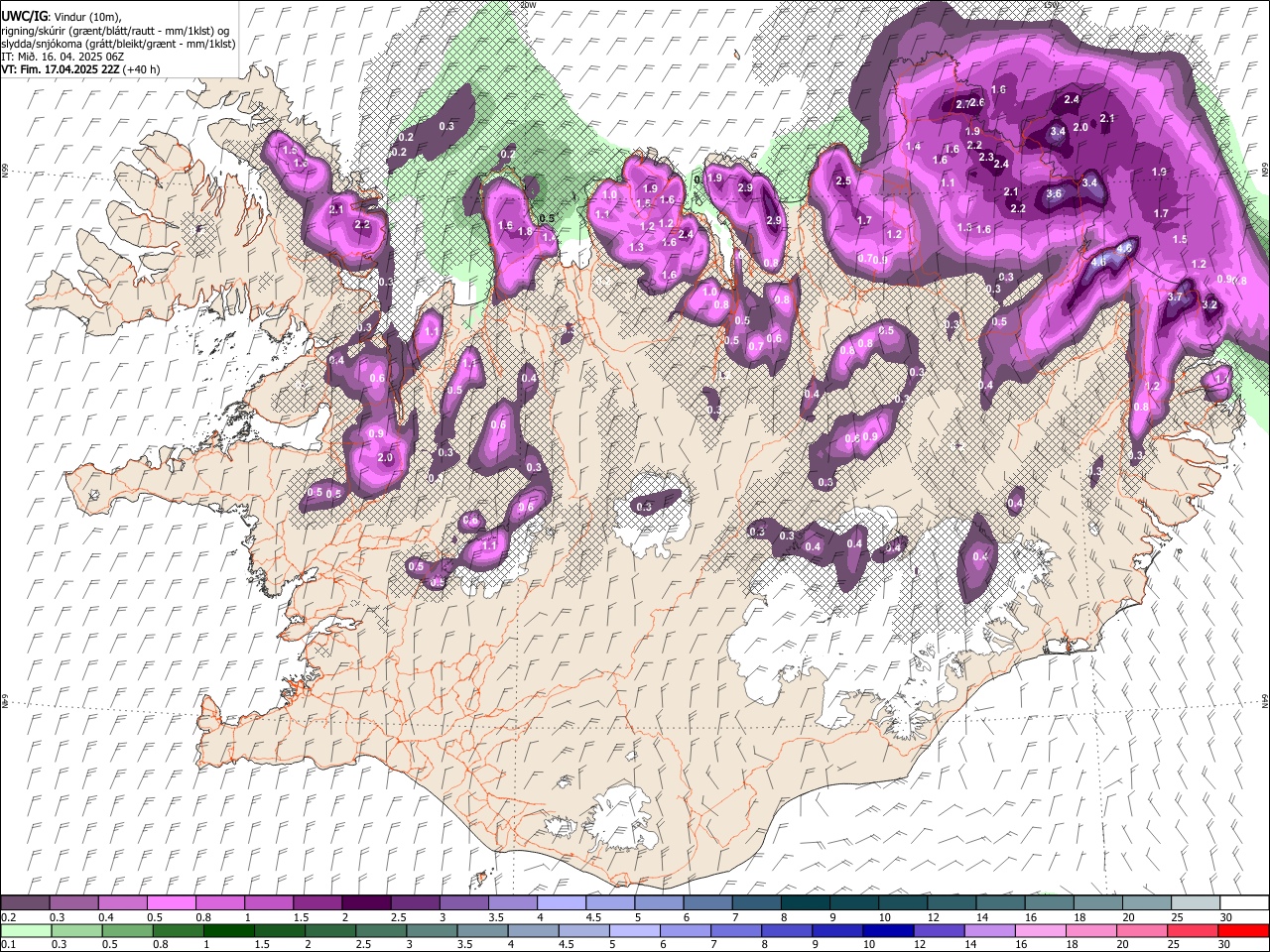
Task: Click the dark teal top-row swatch labeled 8
Action: 805,903
